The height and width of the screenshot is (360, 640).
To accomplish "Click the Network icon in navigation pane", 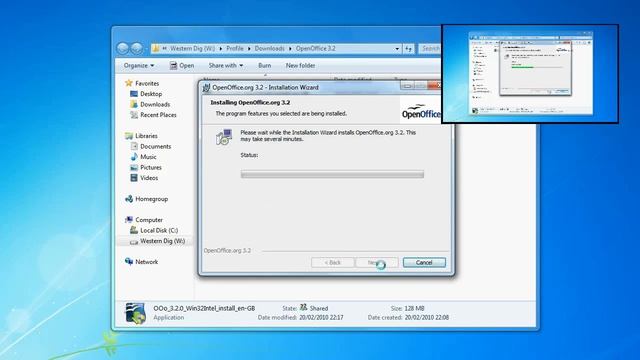I will [129, 261].
